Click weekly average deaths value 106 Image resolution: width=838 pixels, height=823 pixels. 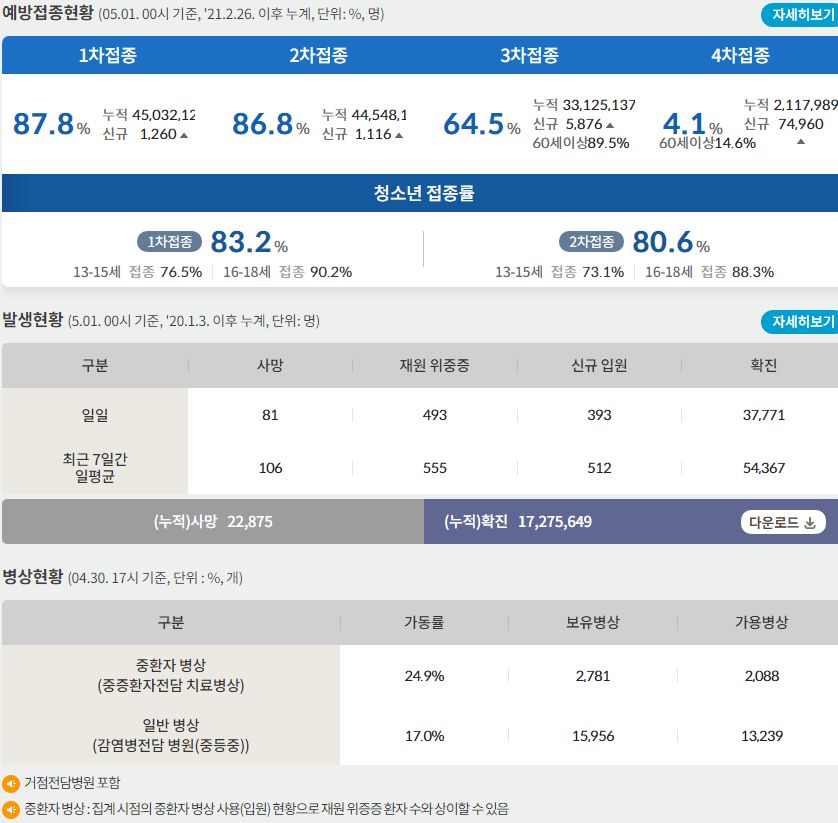[270, 468]
